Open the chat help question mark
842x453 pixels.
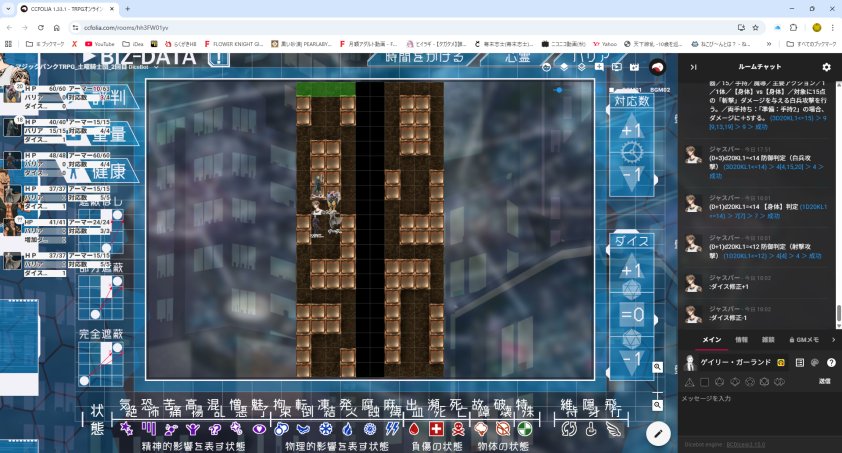831,362
